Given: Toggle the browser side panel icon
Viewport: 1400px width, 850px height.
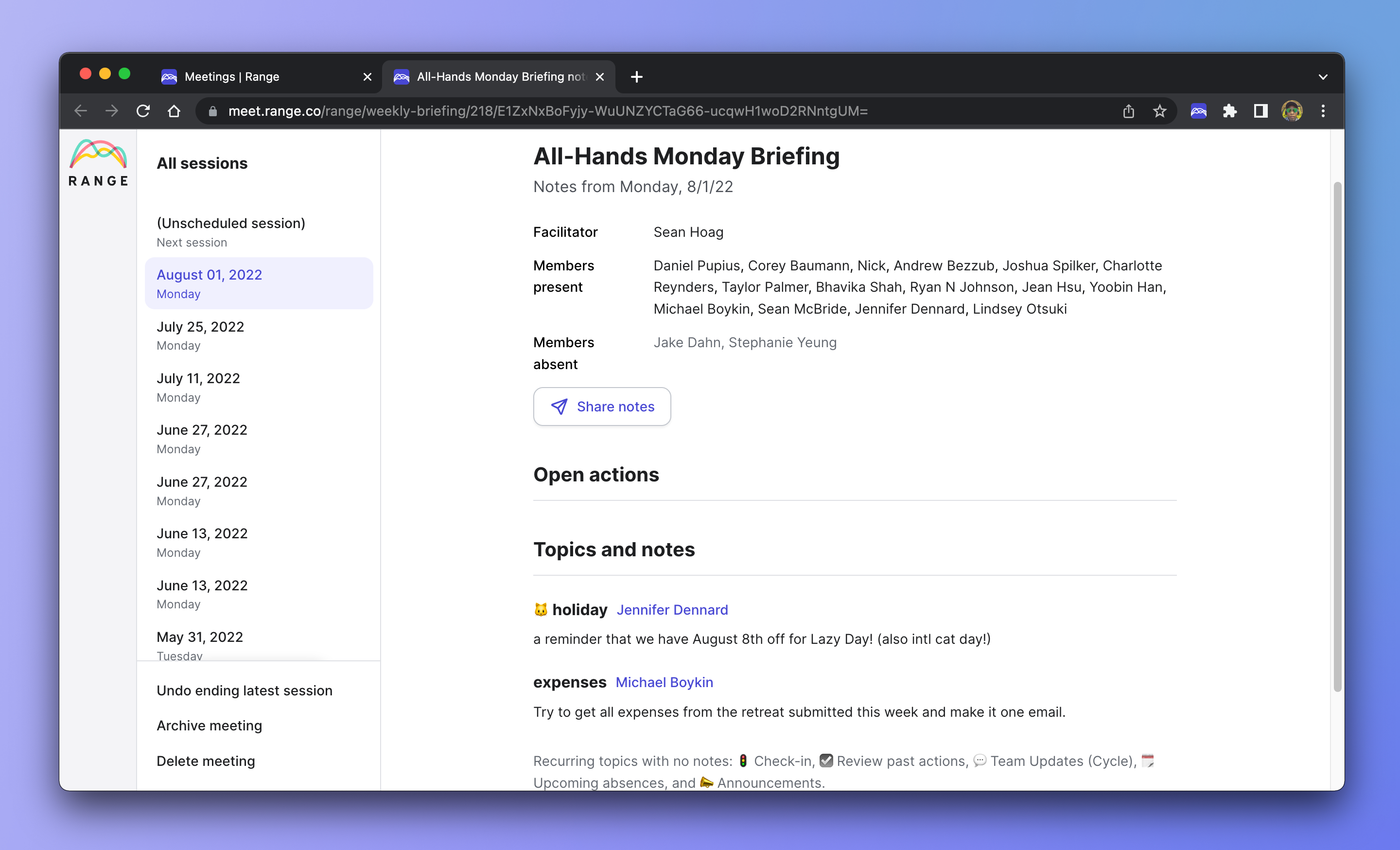Looking at the screenshot, I should [x=1261, y=111].
